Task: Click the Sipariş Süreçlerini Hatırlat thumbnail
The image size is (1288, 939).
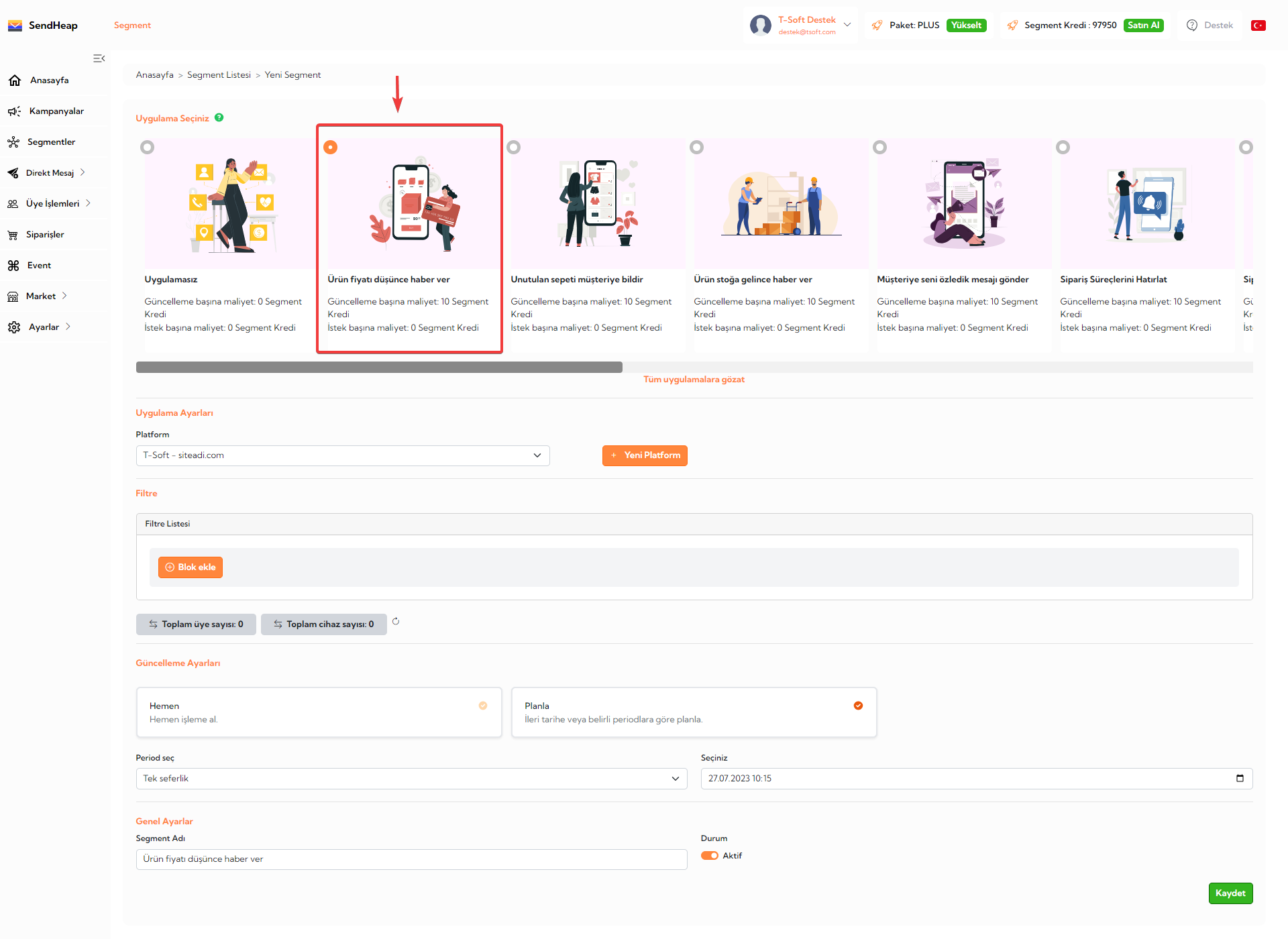Action: (x=1147, y=203)
